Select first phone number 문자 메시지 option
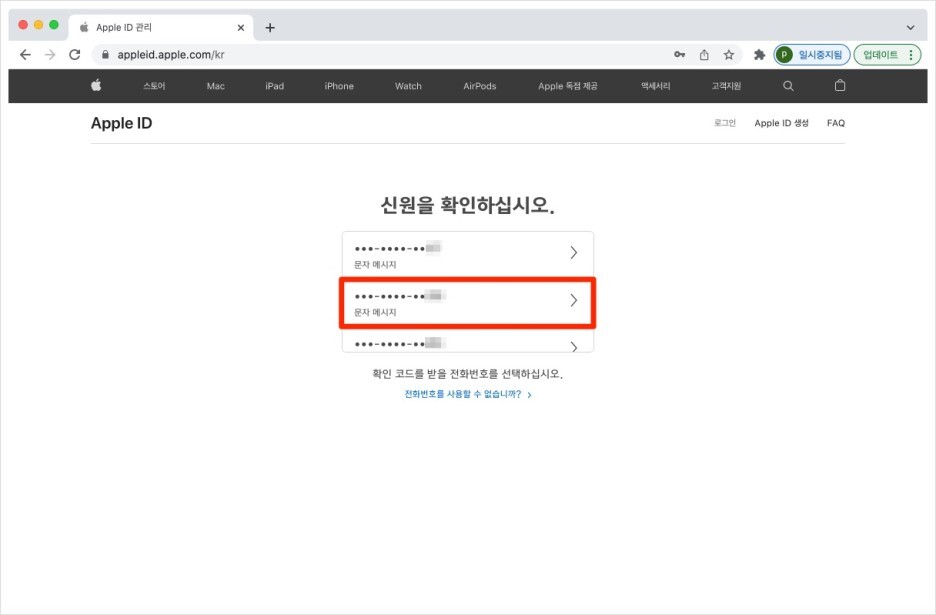Viewport: 936px width, 615px height. (468, 254)
